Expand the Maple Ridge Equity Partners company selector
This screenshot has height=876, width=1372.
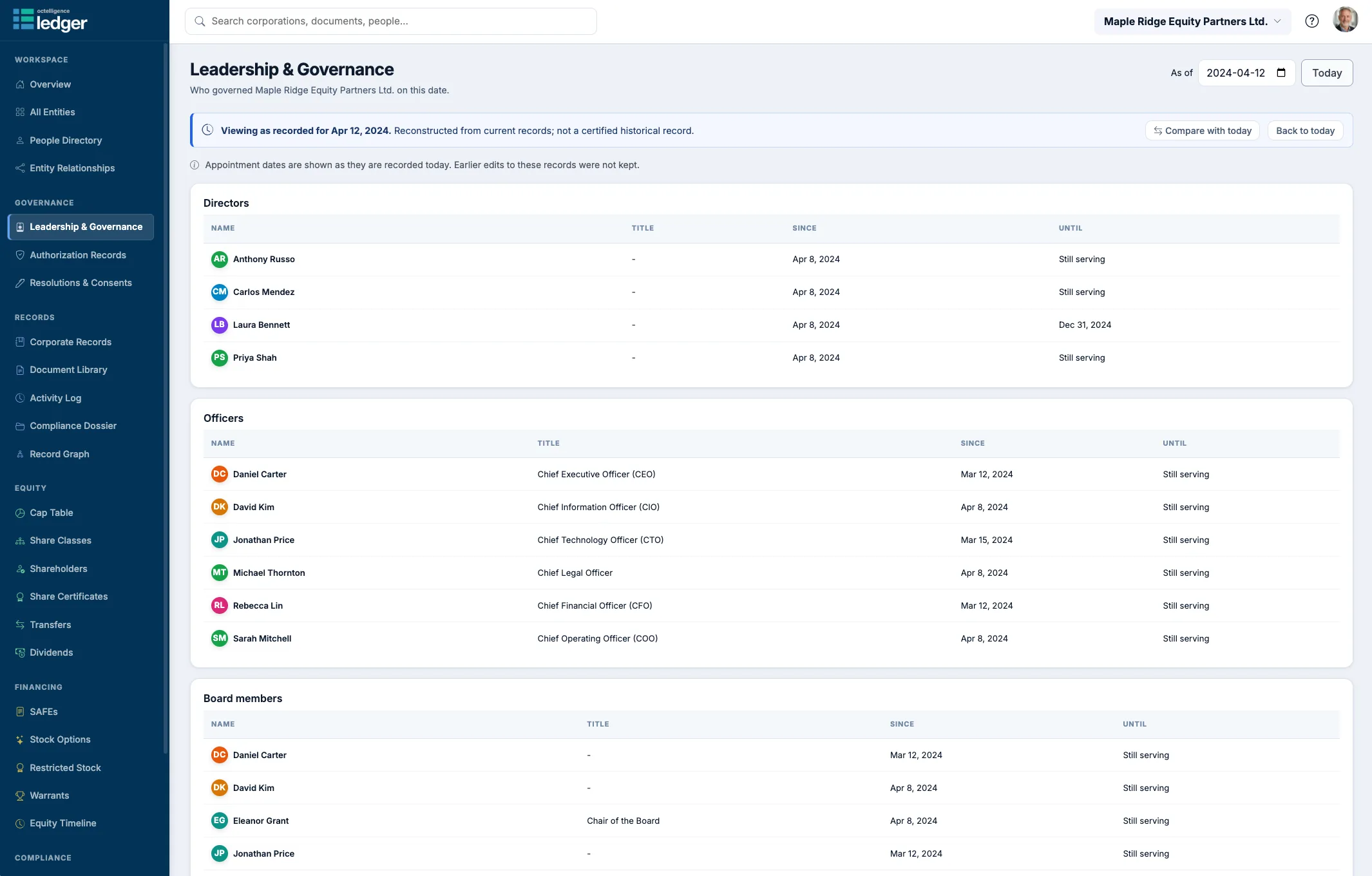pyautogui.click(x=1192, y=21)
